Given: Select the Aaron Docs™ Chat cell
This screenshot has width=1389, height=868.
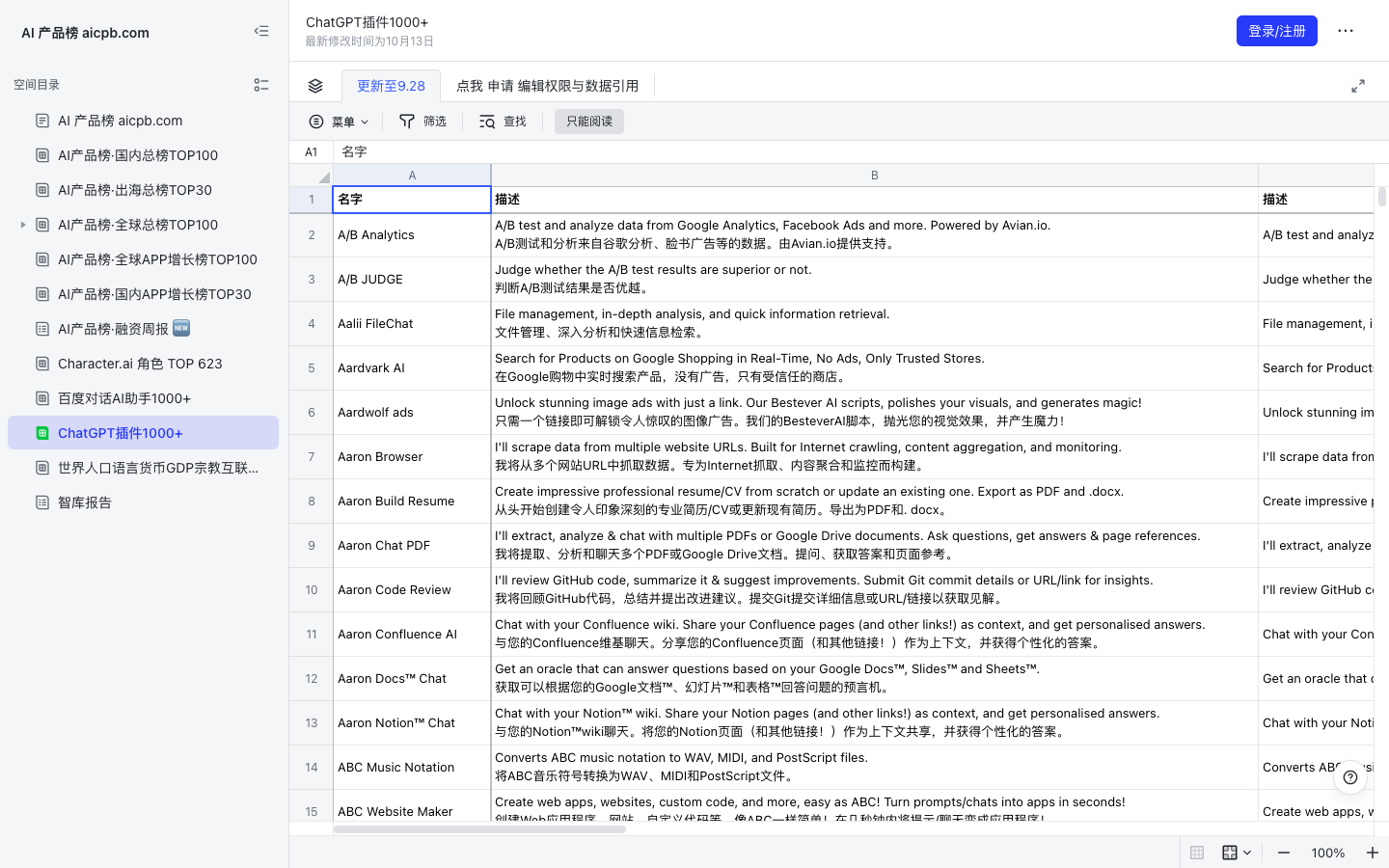Looking at the screenshot, I should pos(412,679).
